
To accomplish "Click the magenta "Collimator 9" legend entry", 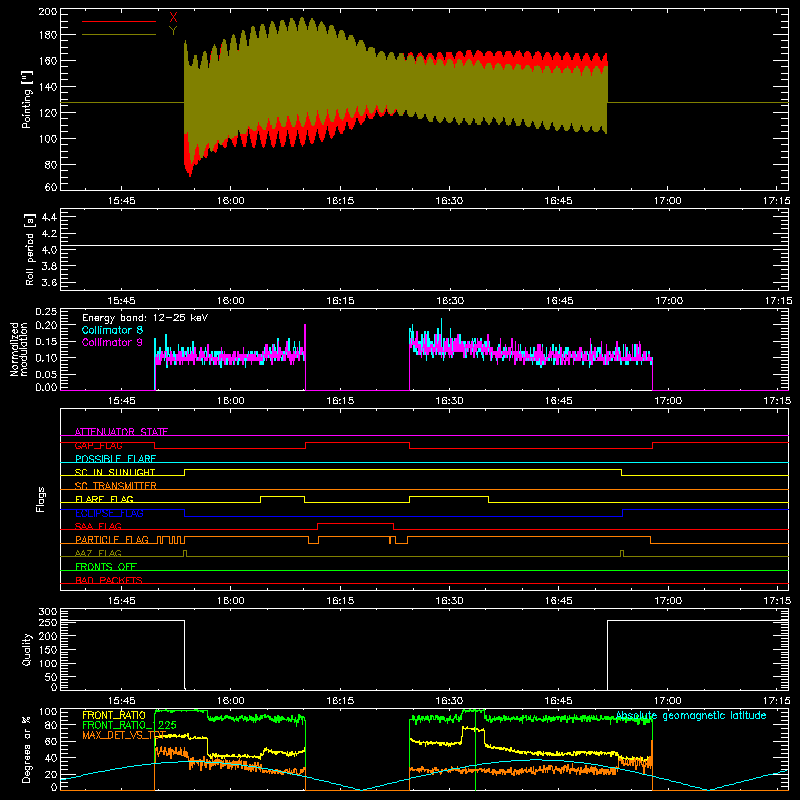I will point(112,342).
